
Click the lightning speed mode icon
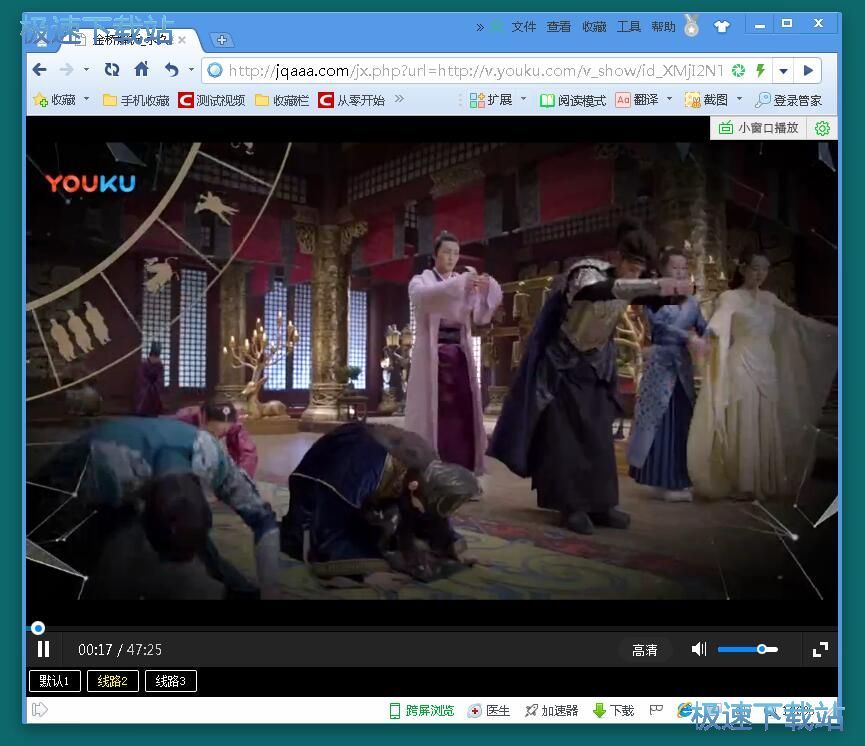point(761,71)
